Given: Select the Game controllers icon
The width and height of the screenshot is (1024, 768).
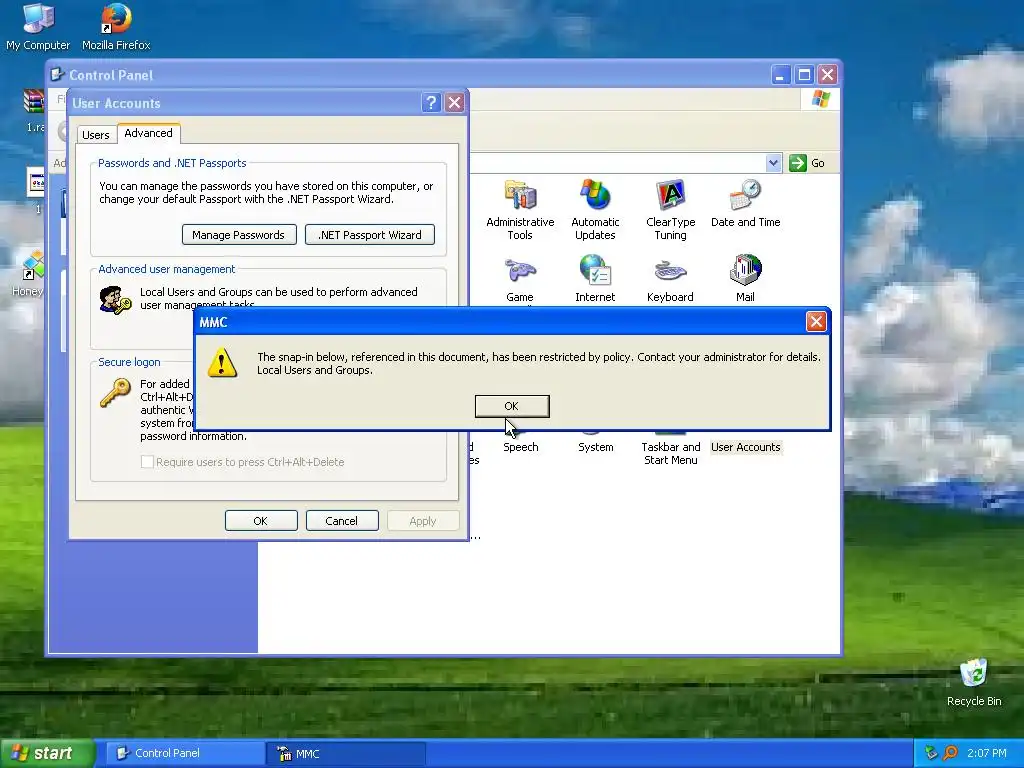Looking at the screenshot, I should tap(520, 279).
